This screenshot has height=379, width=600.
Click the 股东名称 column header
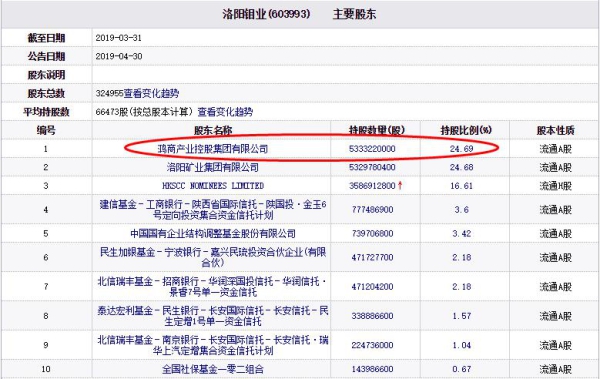tap(213, 131)
